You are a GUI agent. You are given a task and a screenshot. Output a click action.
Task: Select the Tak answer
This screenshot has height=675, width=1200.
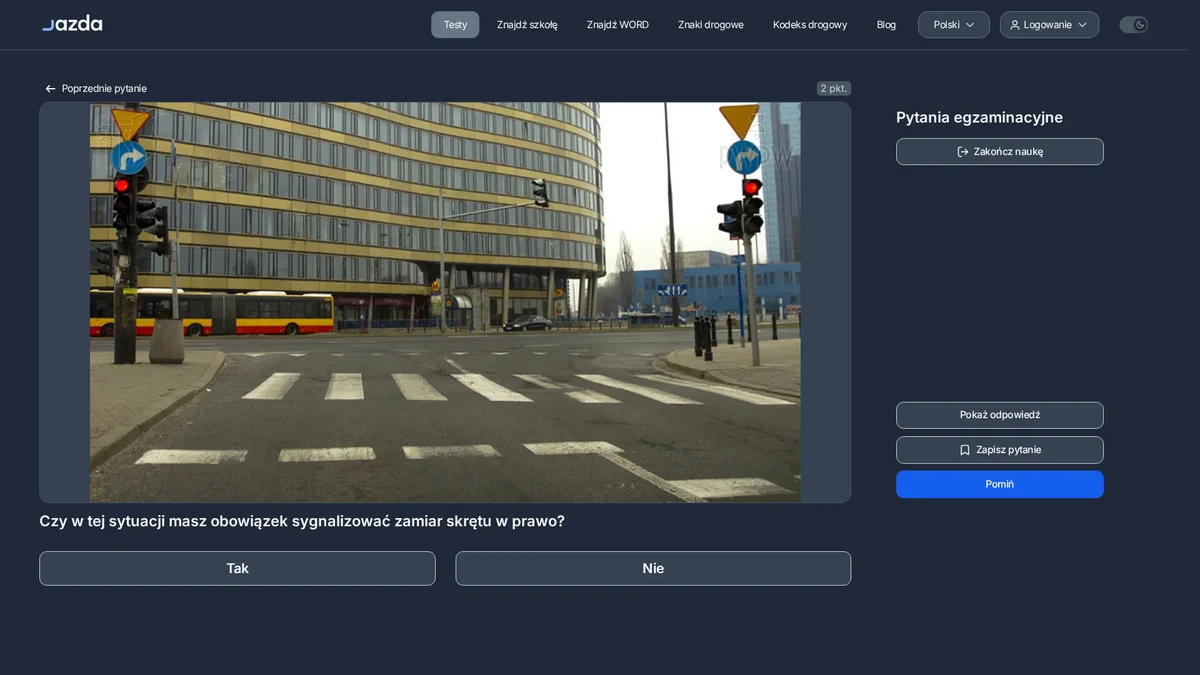(237, 568)
